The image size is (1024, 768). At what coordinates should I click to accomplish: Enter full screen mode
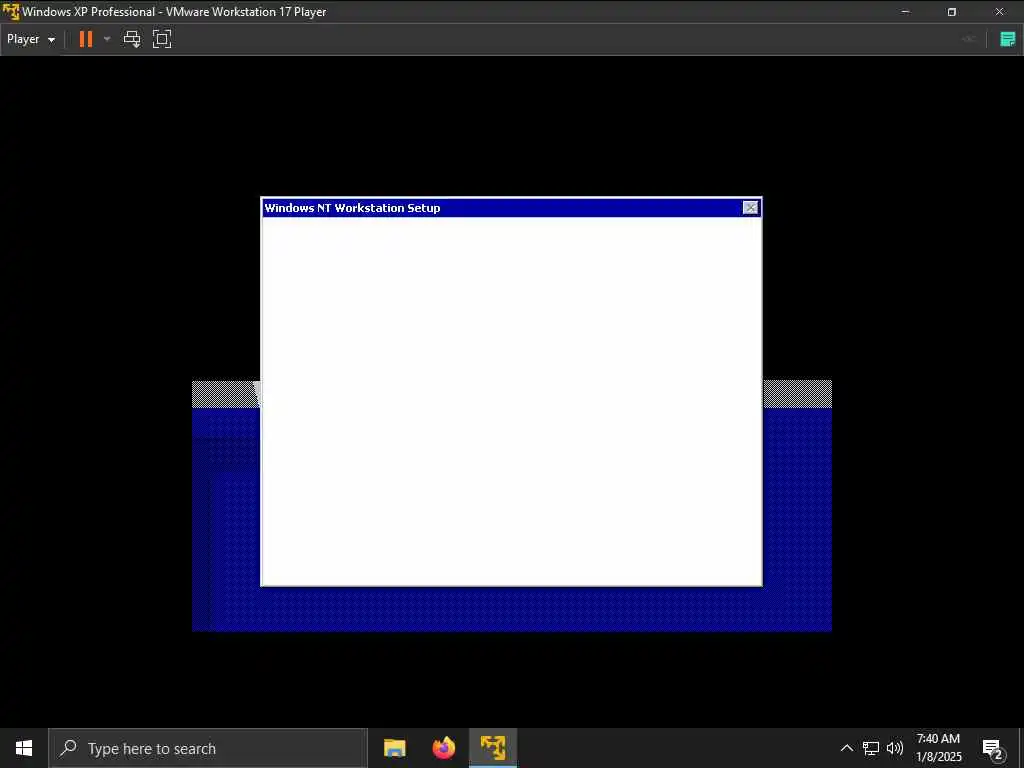click(162, 39)
